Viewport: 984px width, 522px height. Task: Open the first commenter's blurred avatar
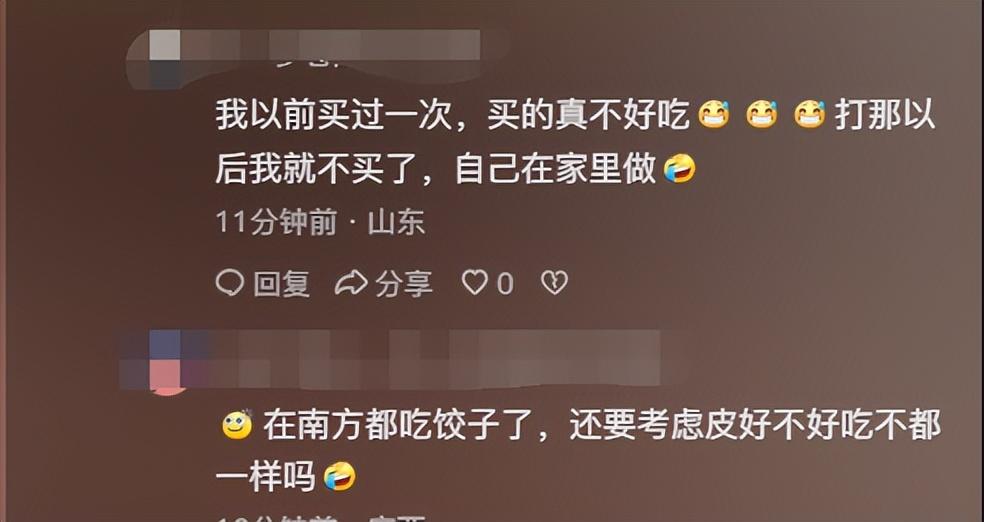point(164,60)
